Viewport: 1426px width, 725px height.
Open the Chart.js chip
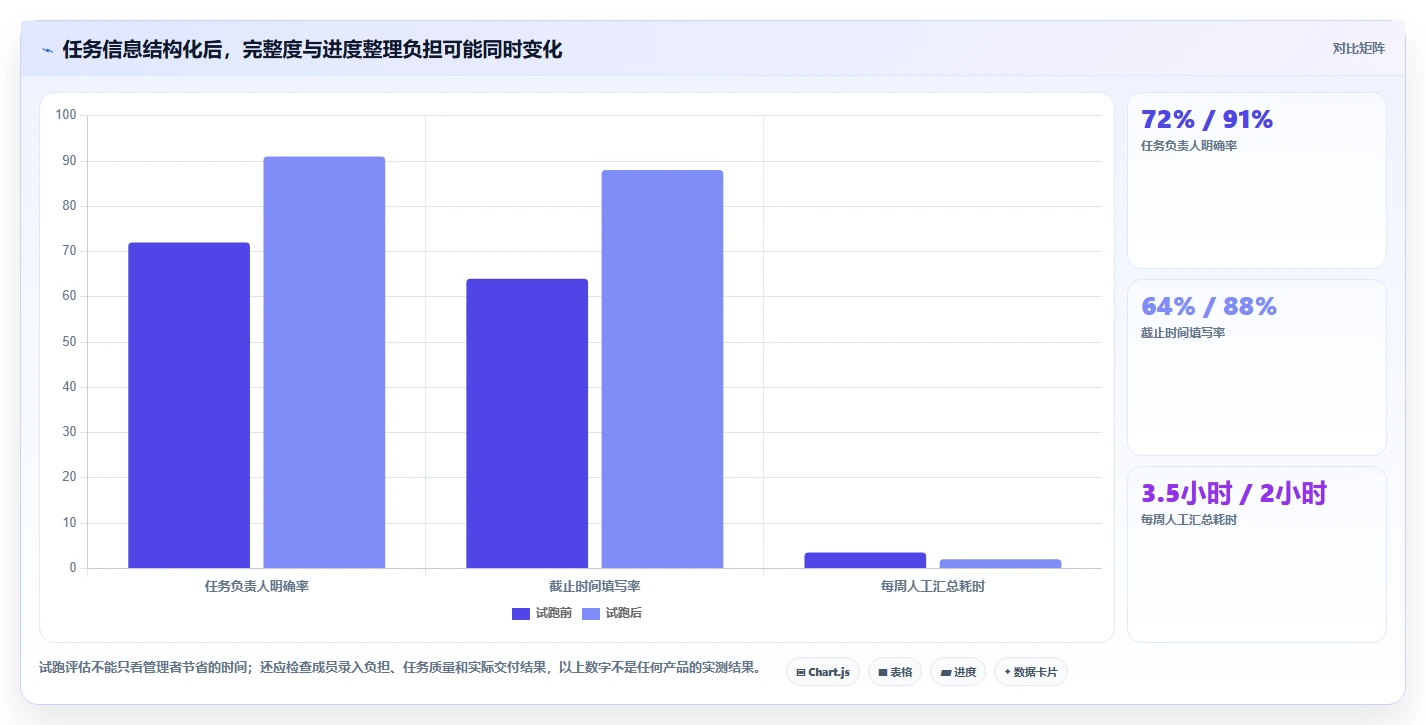coord(823,672)
